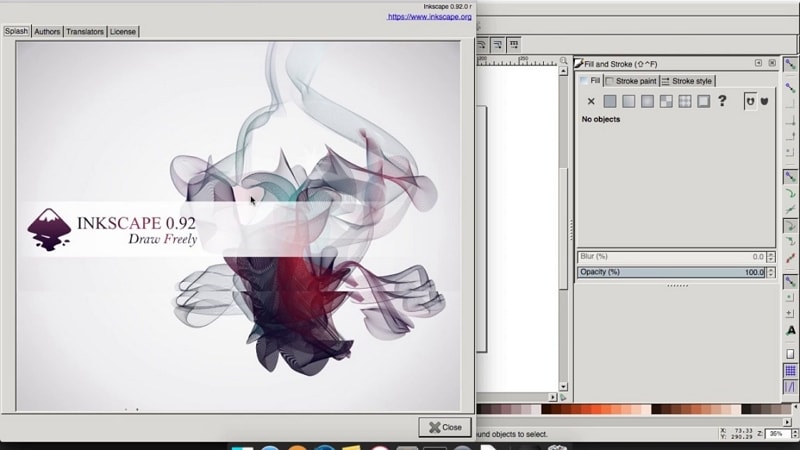Image resolution: width=800 pixels, height=450 pixels.
Task: Click canvas vertical scrollbar down arrow
Action: (x=563, y=387)
